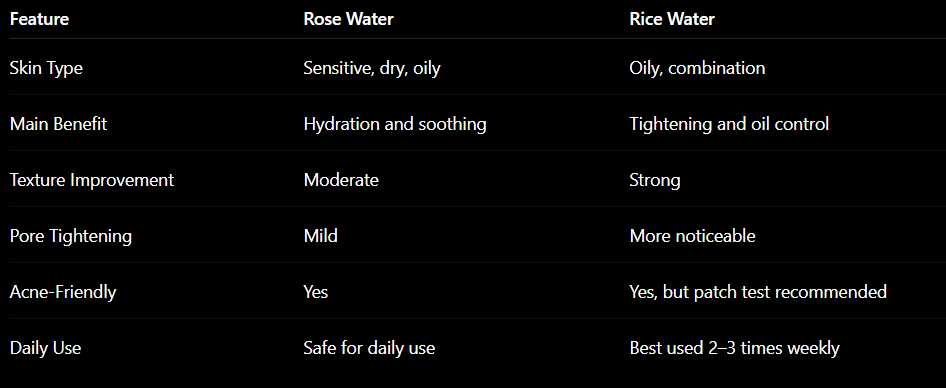Click 'Yes, but patch test recommended' cell

(758, 293)
